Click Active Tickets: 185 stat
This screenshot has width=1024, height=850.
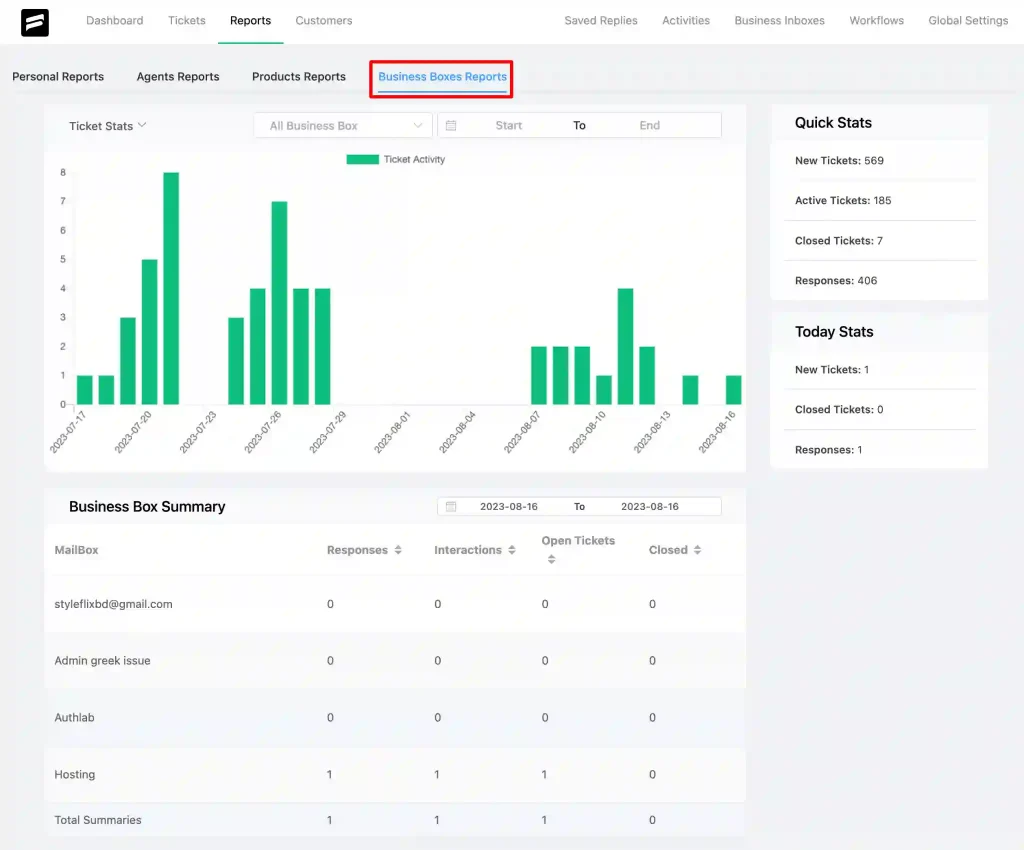[x=842, y=200]
